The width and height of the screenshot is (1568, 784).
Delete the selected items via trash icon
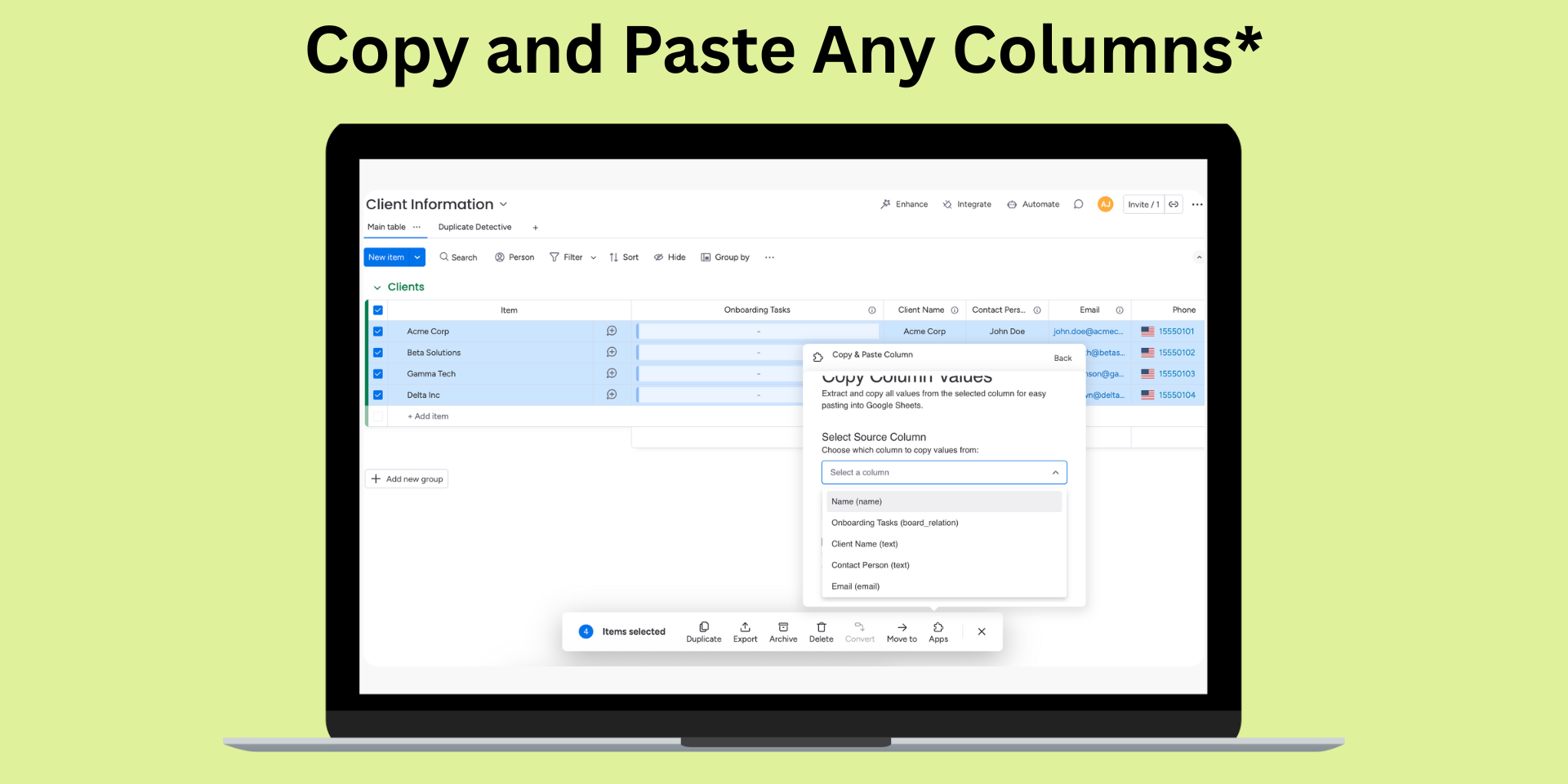(x=821, y=627)
